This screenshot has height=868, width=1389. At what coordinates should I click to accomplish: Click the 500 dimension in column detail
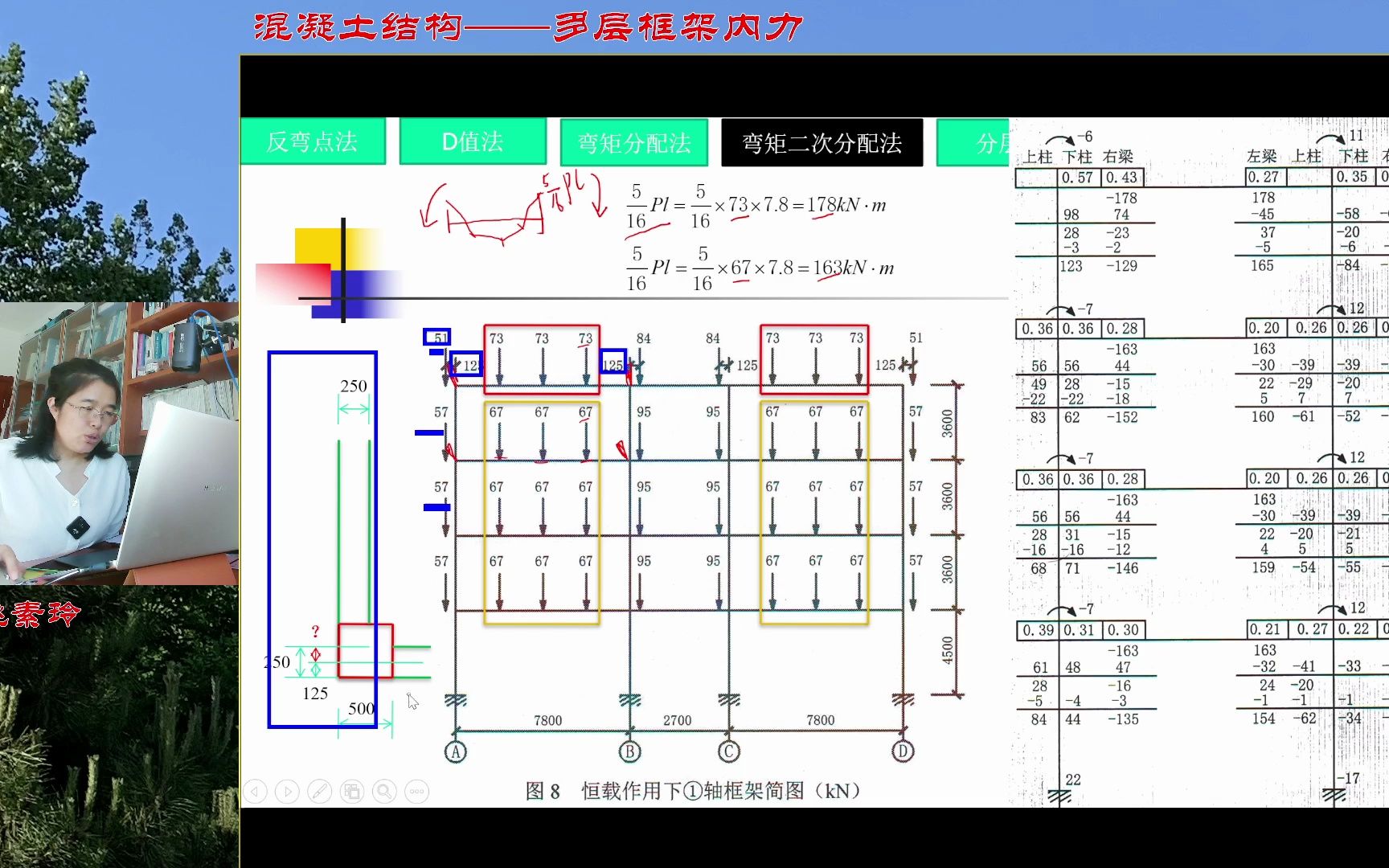(361, 708)
